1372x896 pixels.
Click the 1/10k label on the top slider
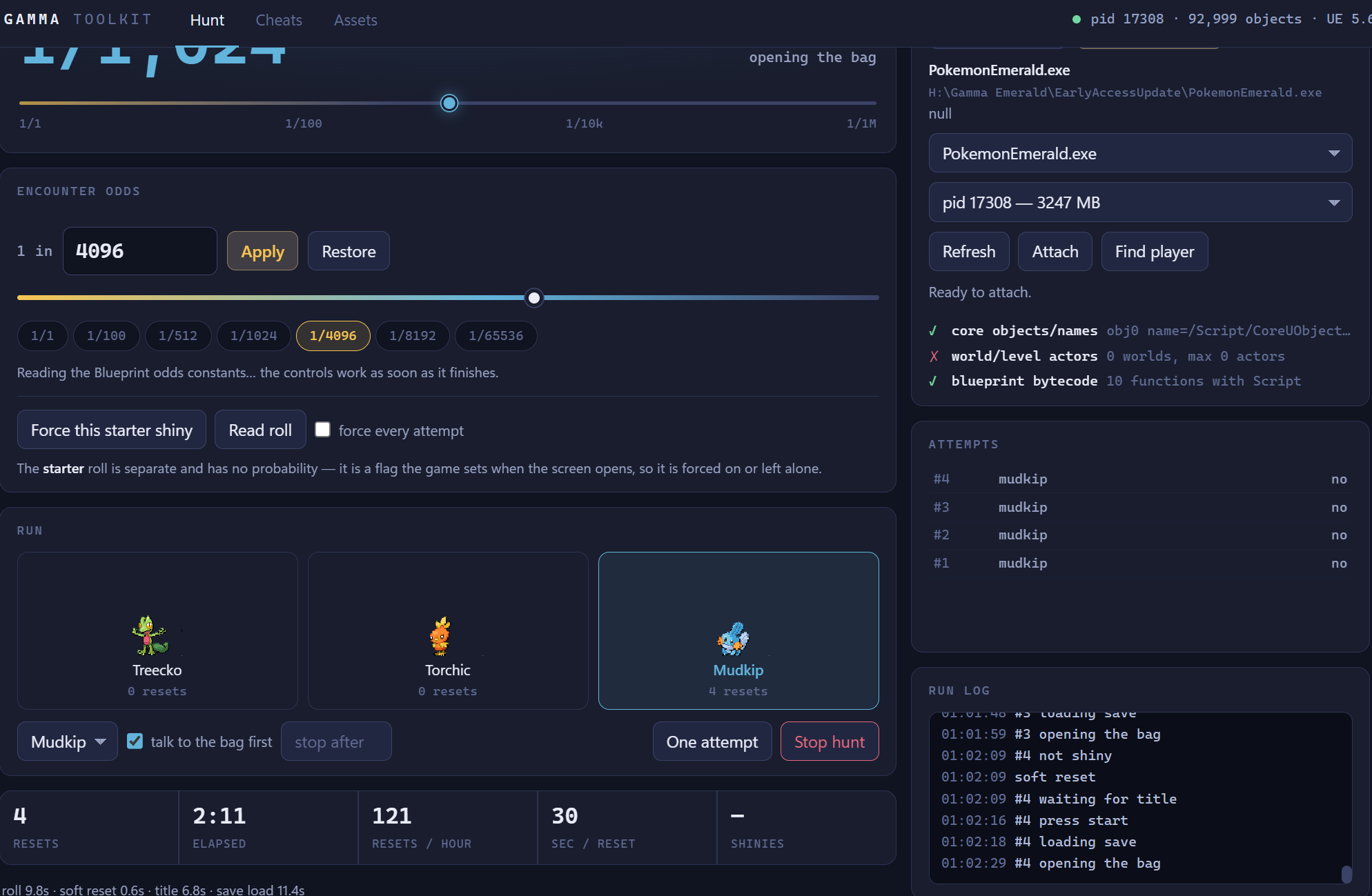pyautogui.click(x=584, y=123)
